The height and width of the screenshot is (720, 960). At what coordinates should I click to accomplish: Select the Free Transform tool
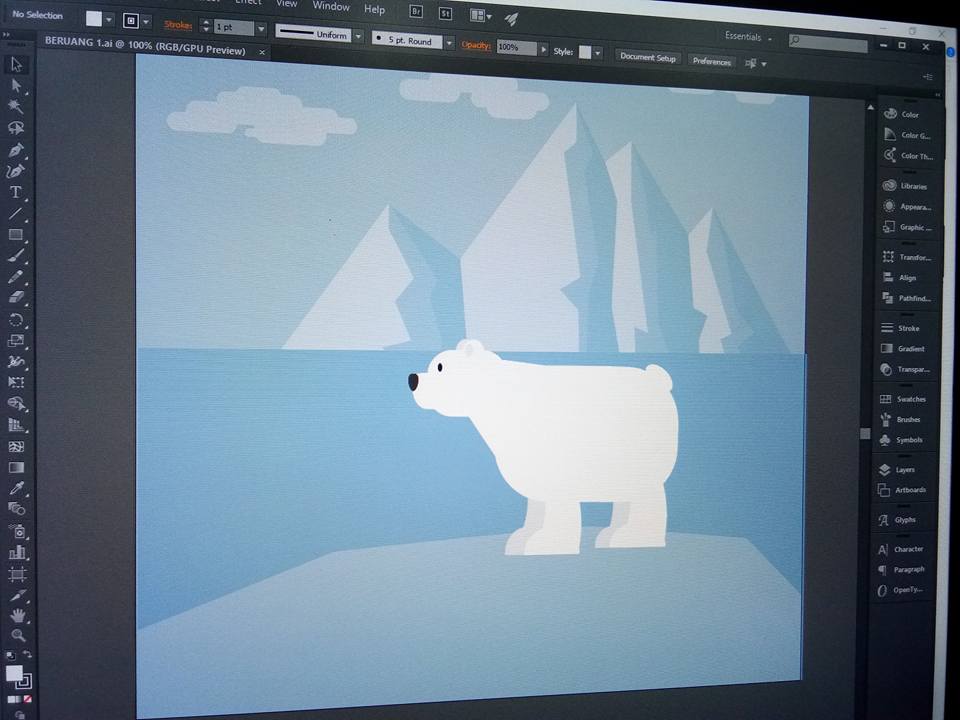pyautogui.click(x=15, y=383)
